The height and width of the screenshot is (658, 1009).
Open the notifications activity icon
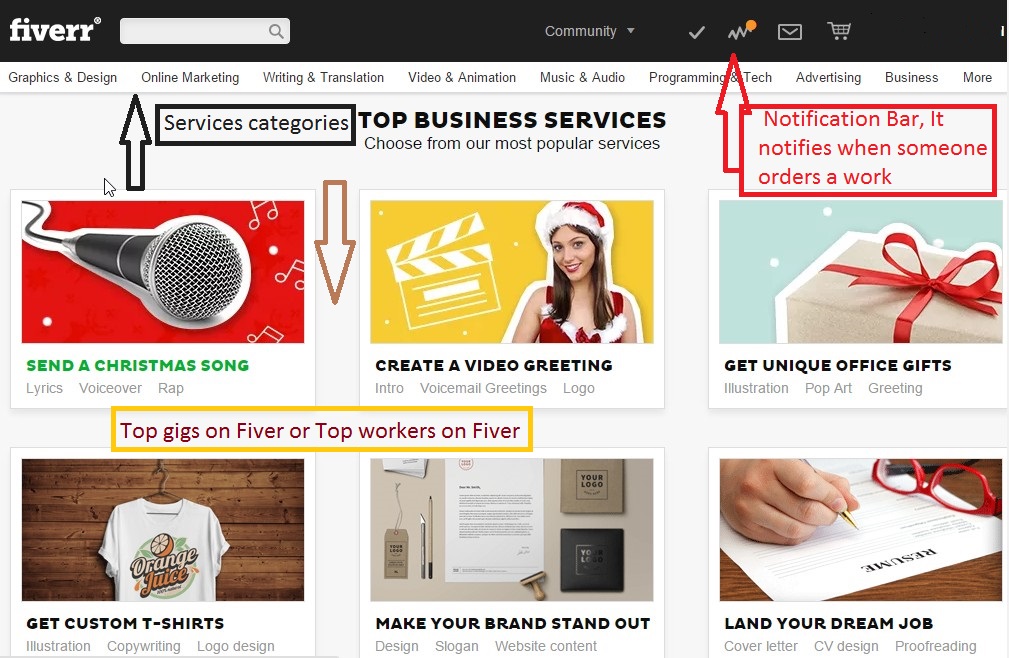pos(741,30)
